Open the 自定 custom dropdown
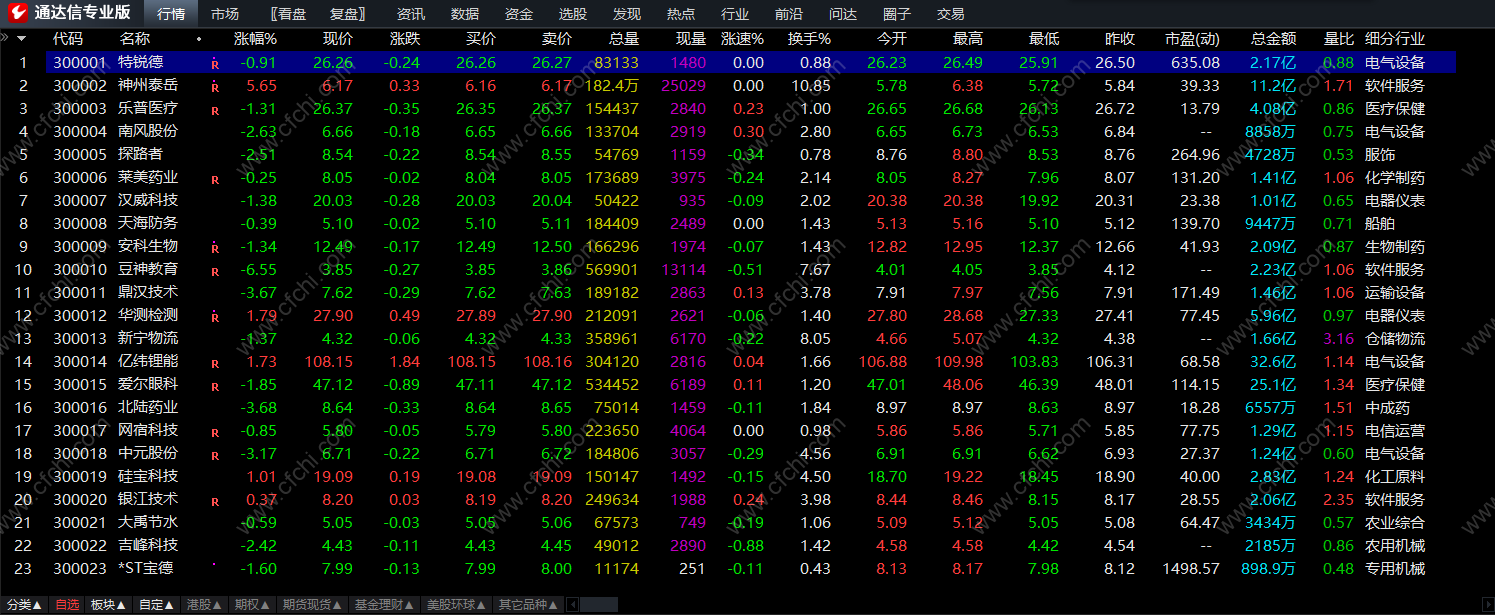 coord(157,604)
